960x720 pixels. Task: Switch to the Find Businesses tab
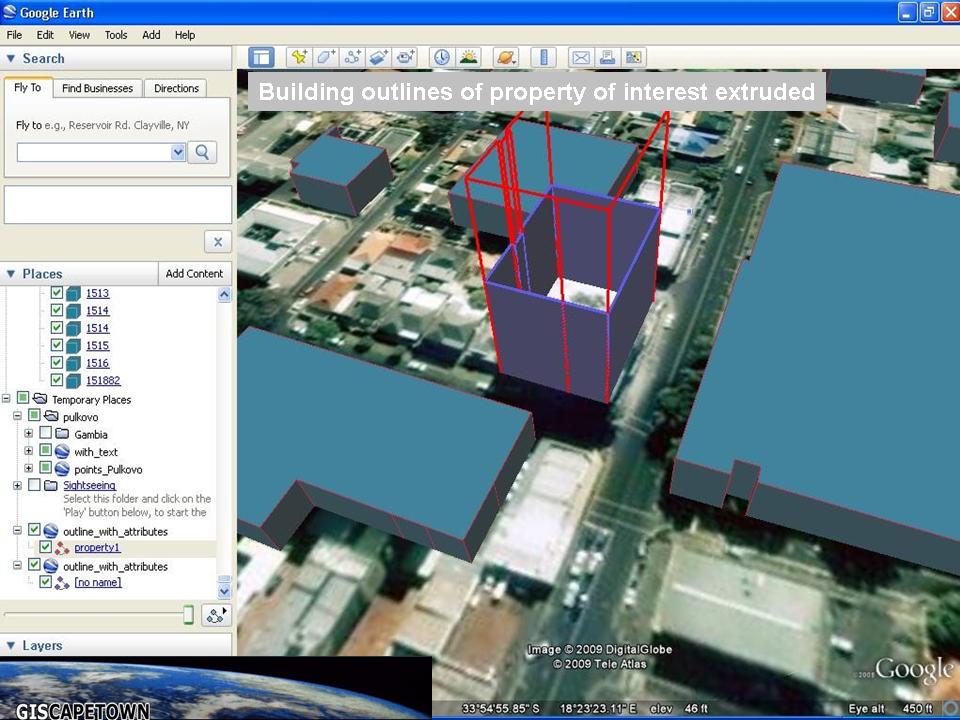click(97, 88)
